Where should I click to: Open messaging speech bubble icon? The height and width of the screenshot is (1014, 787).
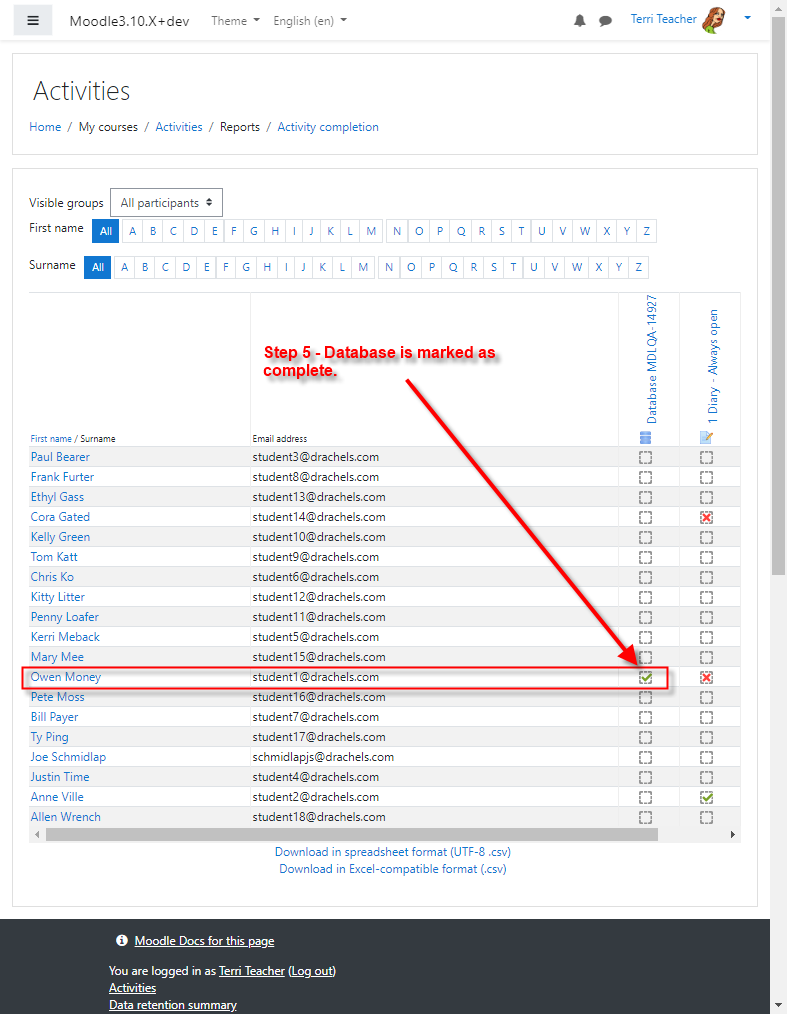[x=605, y=21]
